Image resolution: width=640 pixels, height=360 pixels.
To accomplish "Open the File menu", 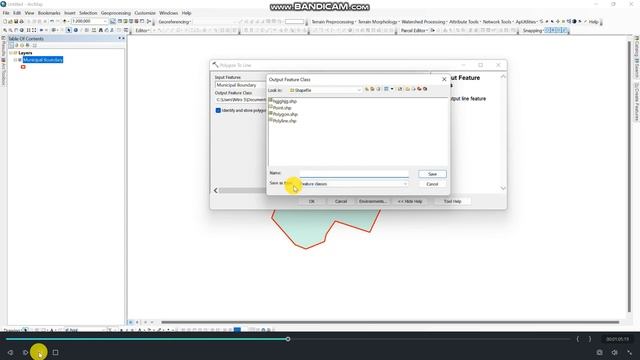I will pos(6,13).
